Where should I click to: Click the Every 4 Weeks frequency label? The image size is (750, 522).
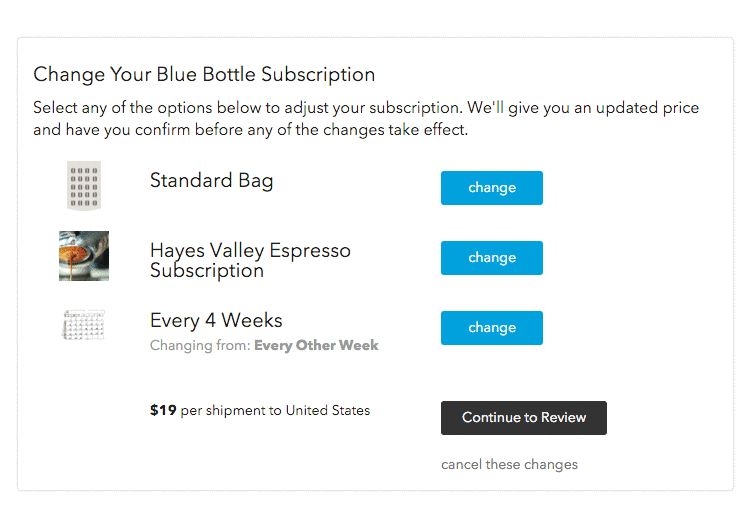point(216,321)
